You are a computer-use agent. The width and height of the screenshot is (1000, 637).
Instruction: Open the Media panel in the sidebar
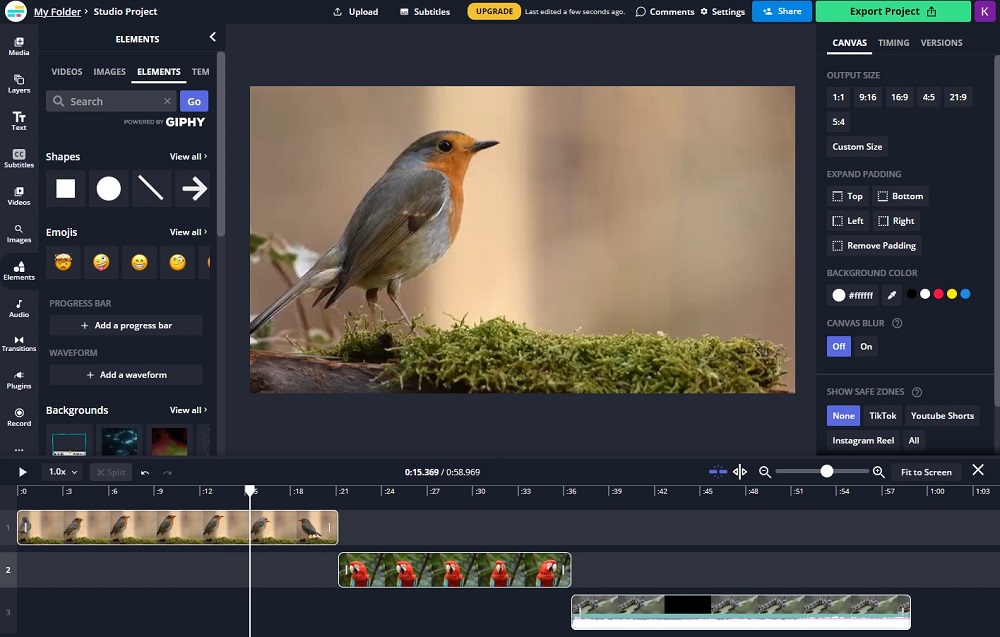18,44
